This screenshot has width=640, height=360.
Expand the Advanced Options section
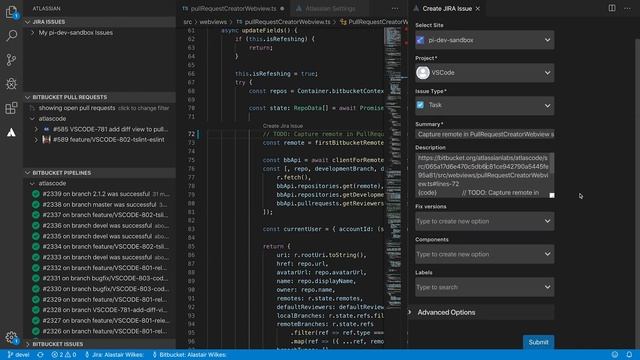(x=446, y=312)
